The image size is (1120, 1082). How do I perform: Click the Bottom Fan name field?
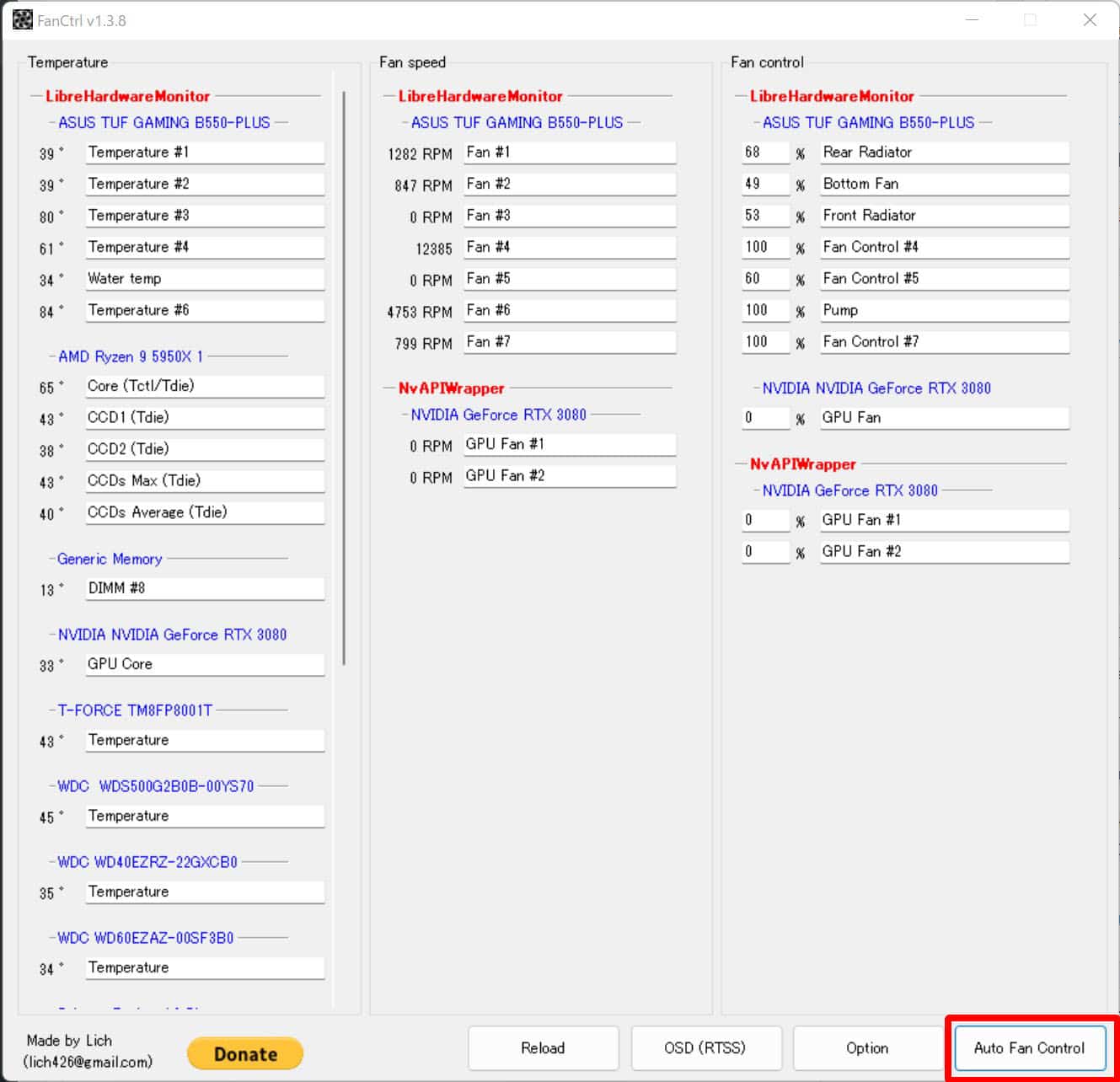(x=945, y=185)
